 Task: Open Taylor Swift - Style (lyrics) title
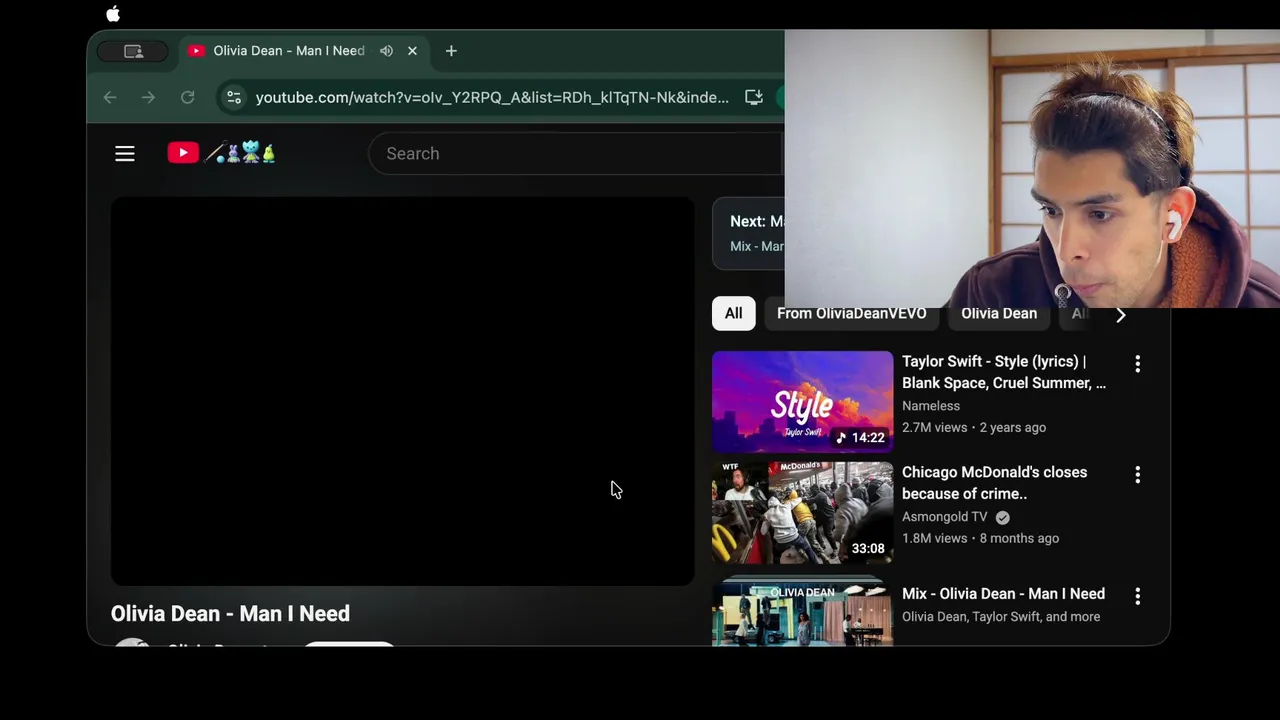click(x=1004, y=372)
